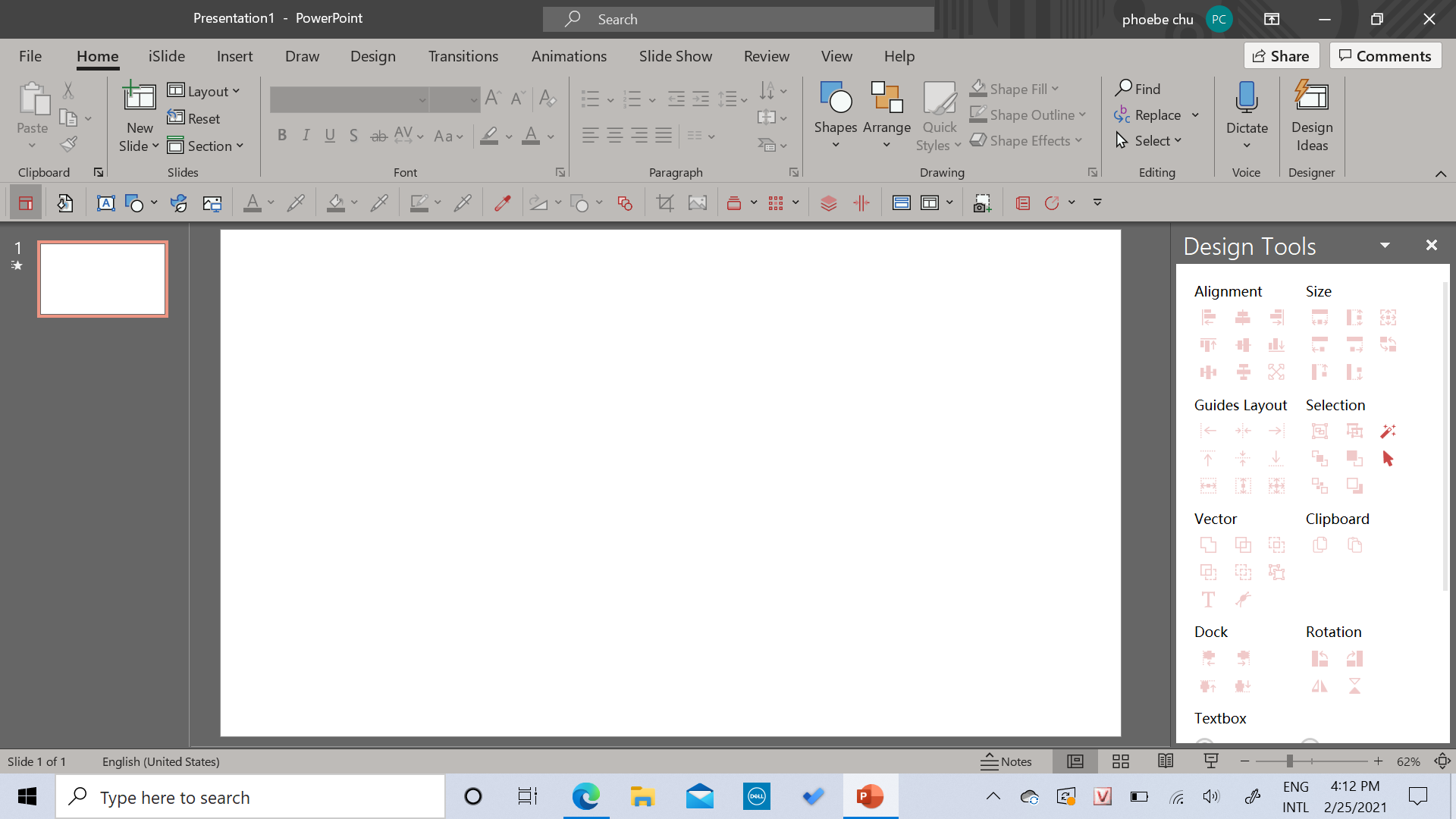Screen dimensions: 1456x819
Task: Click Align Bottom icon under Alignment
Action: pyautogui.click(x=1277, y=345)
